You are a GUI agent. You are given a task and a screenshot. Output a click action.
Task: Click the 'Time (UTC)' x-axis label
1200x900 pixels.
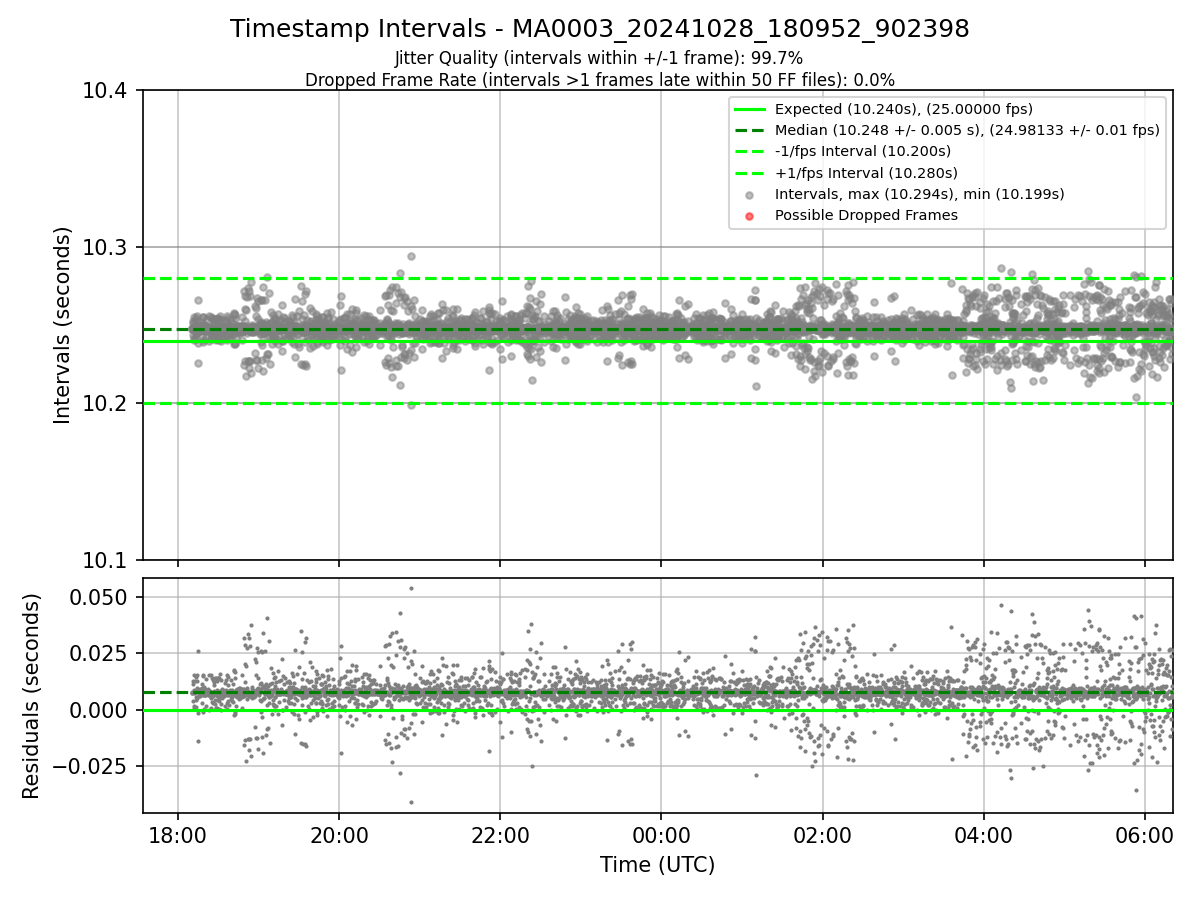pyautogui.click(x=658, y=865)
